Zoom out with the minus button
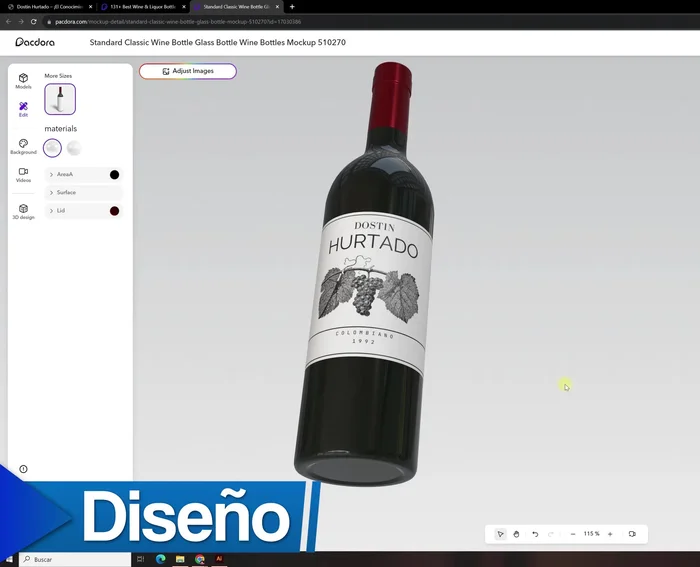700x567 pixels. pos(573,534)
